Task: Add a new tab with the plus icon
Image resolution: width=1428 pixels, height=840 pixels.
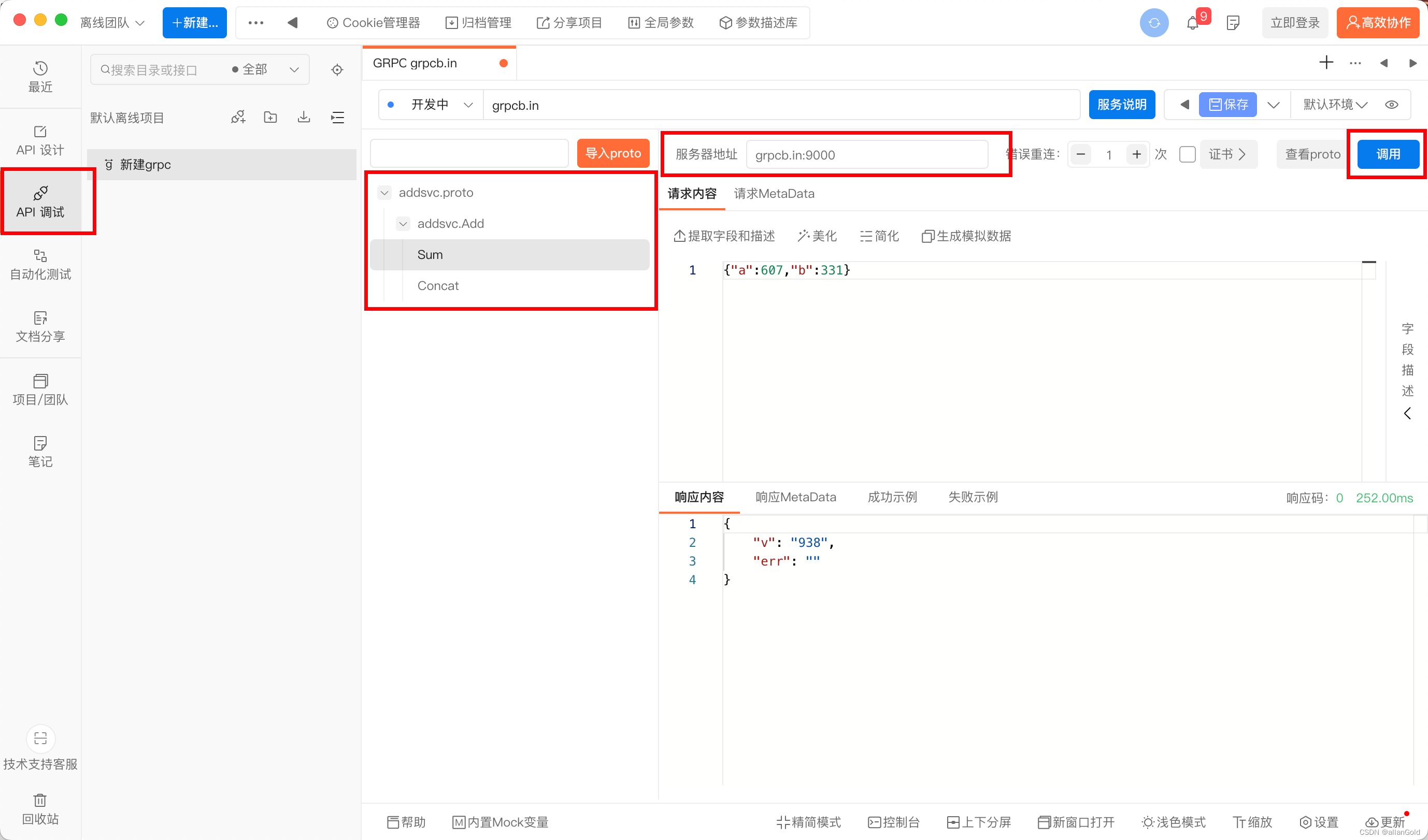Action: point(1326,62)
